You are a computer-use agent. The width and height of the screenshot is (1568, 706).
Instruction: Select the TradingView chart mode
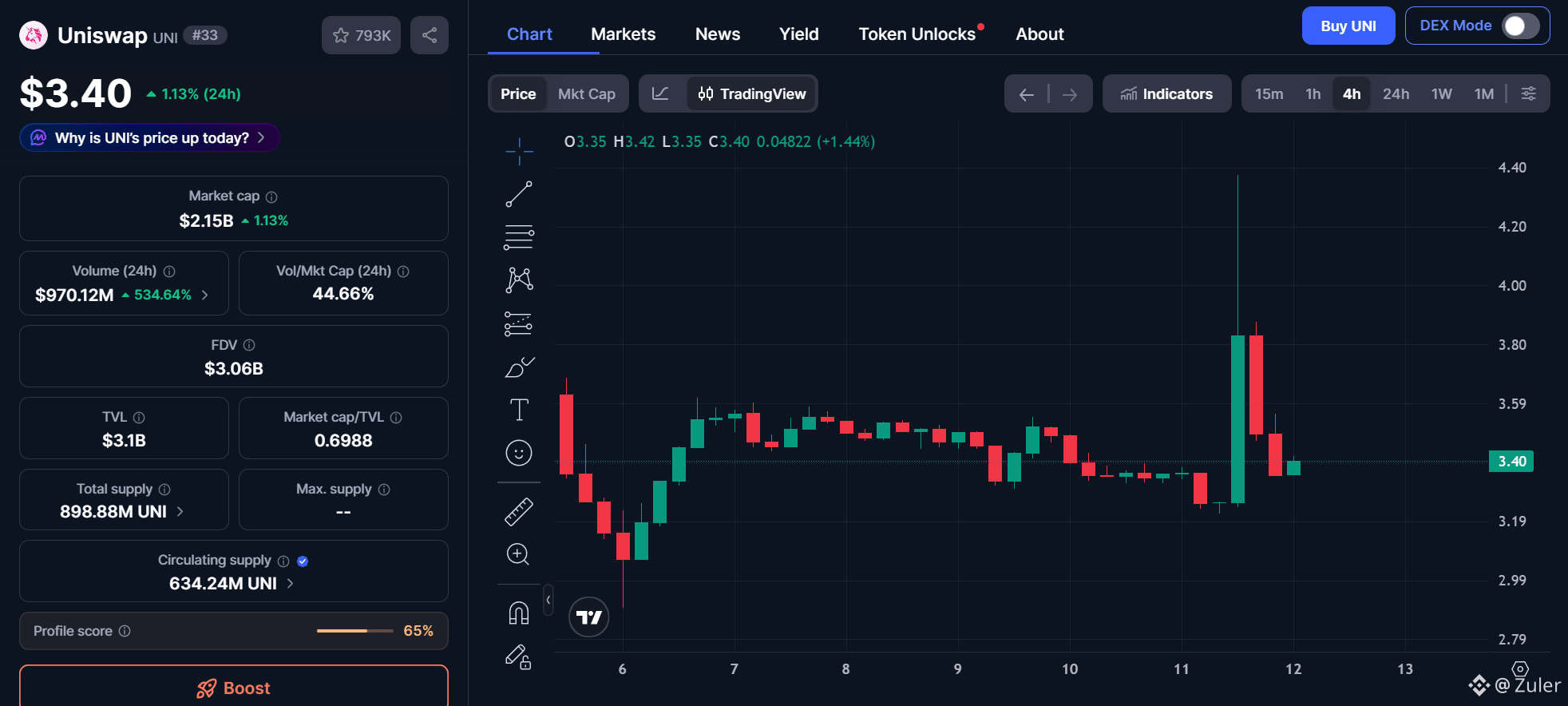(751, 93)
